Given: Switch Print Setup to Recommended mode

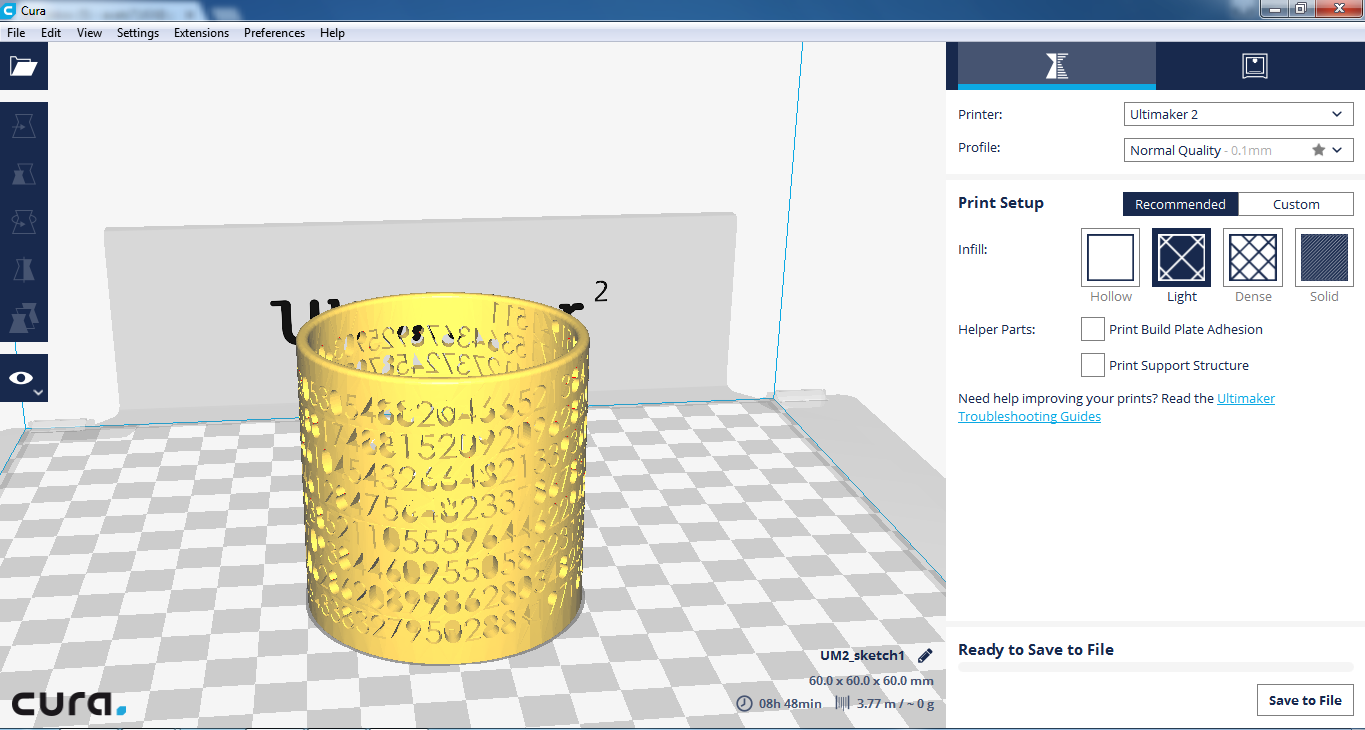Looking at the screenshot, I should point(1180,204).
